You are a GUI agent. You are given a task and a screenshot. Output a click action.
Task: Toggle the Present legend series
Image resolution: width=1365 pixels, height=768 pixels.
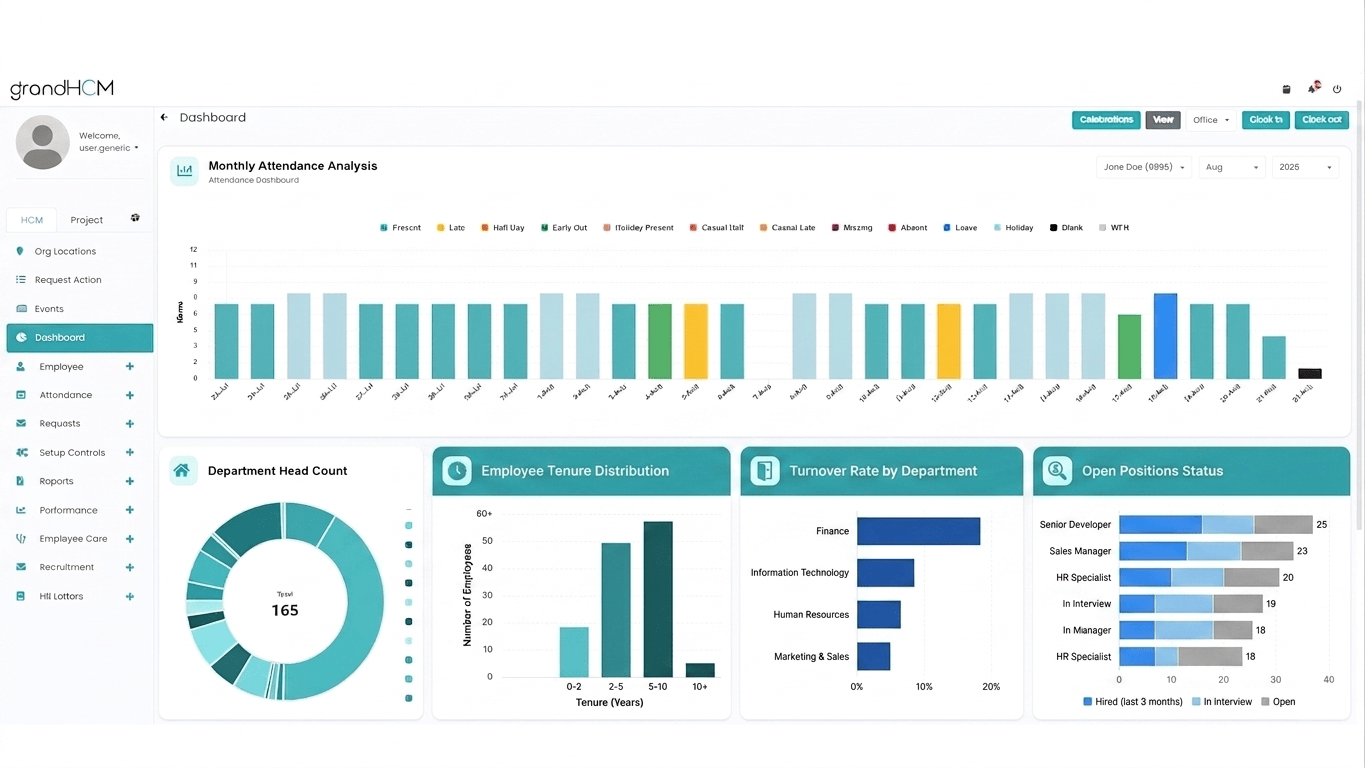400,228
